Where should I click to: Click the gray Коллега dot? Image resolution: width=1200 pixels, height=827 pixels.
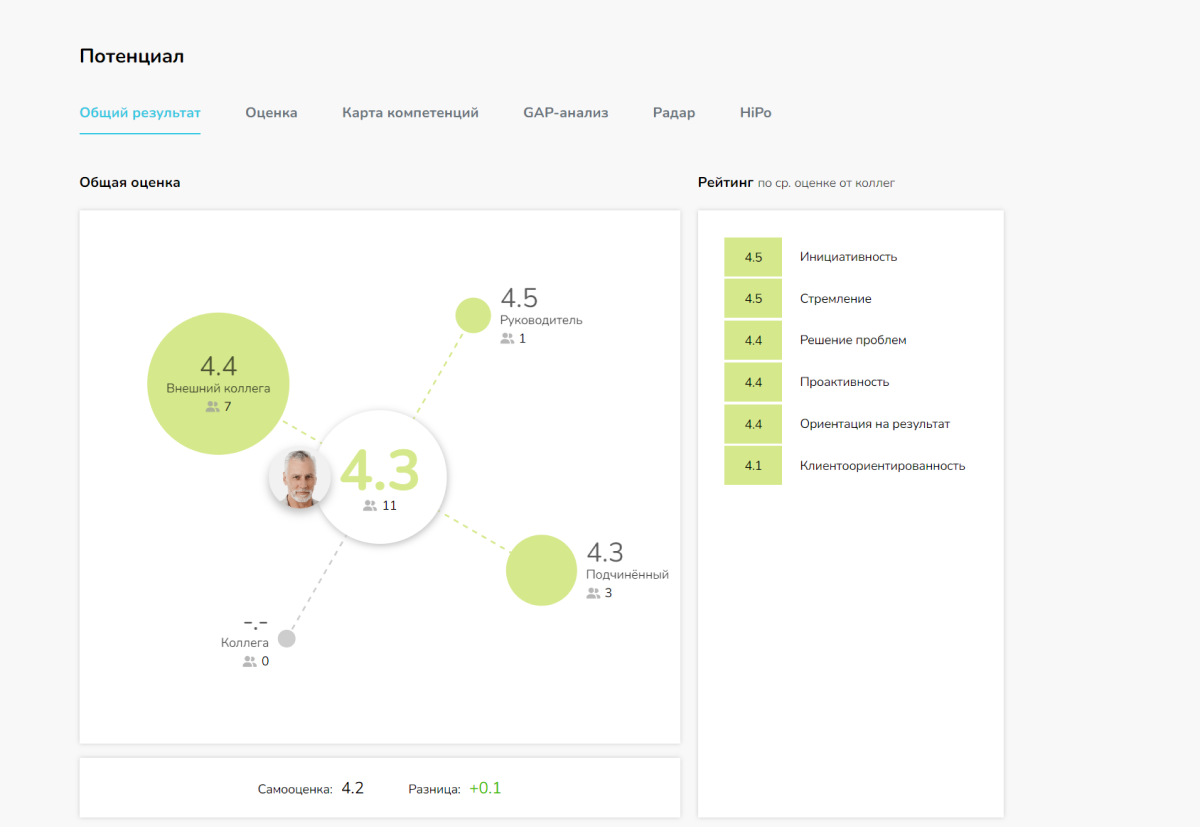287,638
